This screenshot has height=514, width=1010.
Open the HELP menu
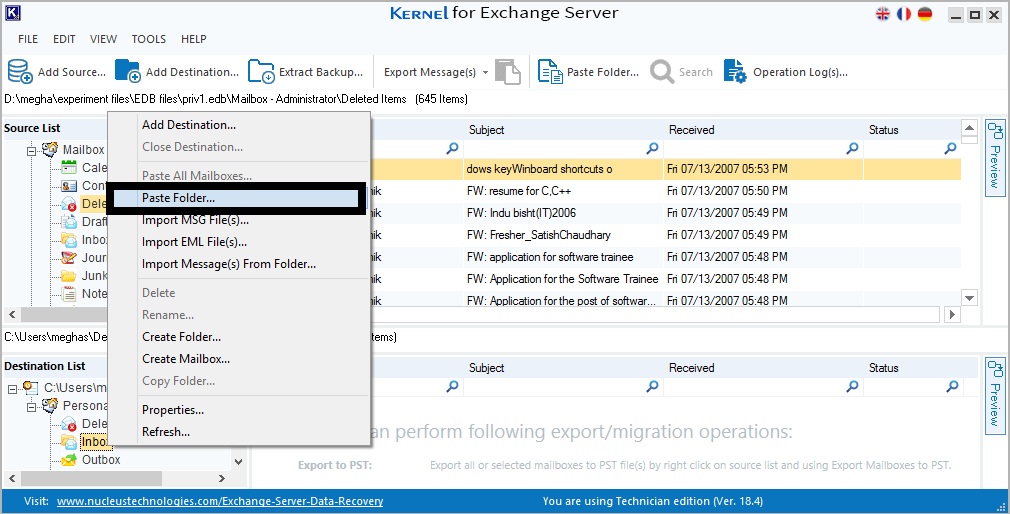[193, 39]
